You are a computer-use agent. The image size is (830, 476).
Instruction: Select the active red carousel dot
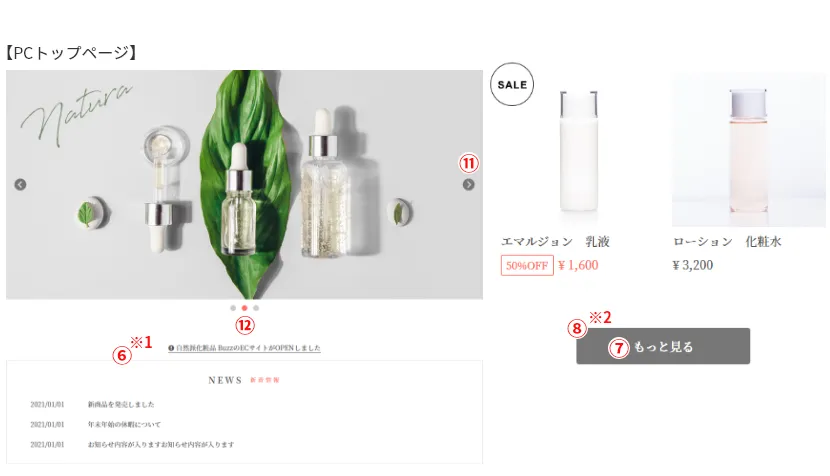244,308
